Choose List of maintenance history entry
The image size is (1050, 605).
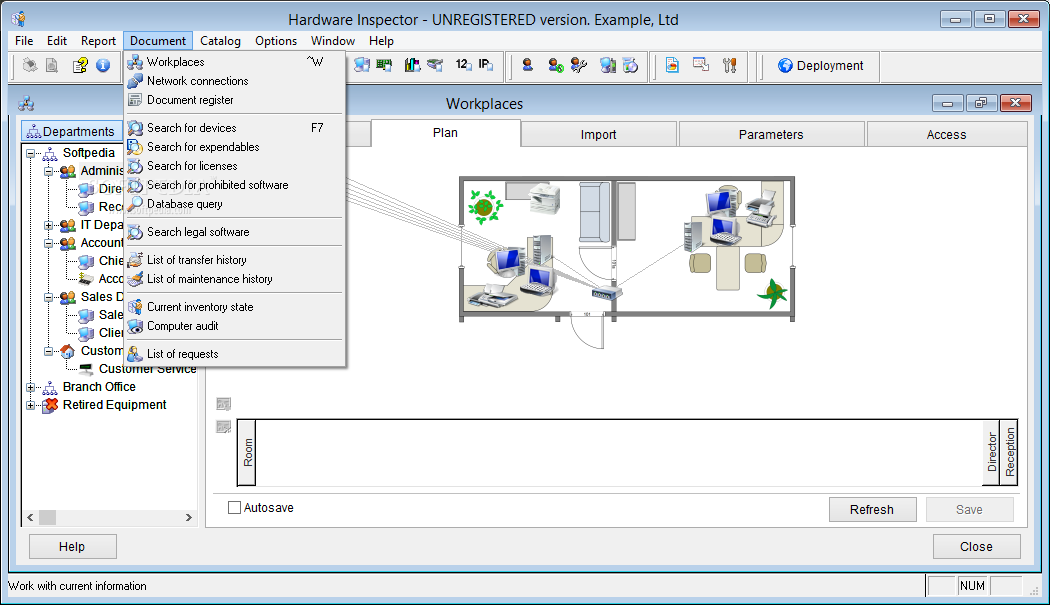(x=234, y=279)
